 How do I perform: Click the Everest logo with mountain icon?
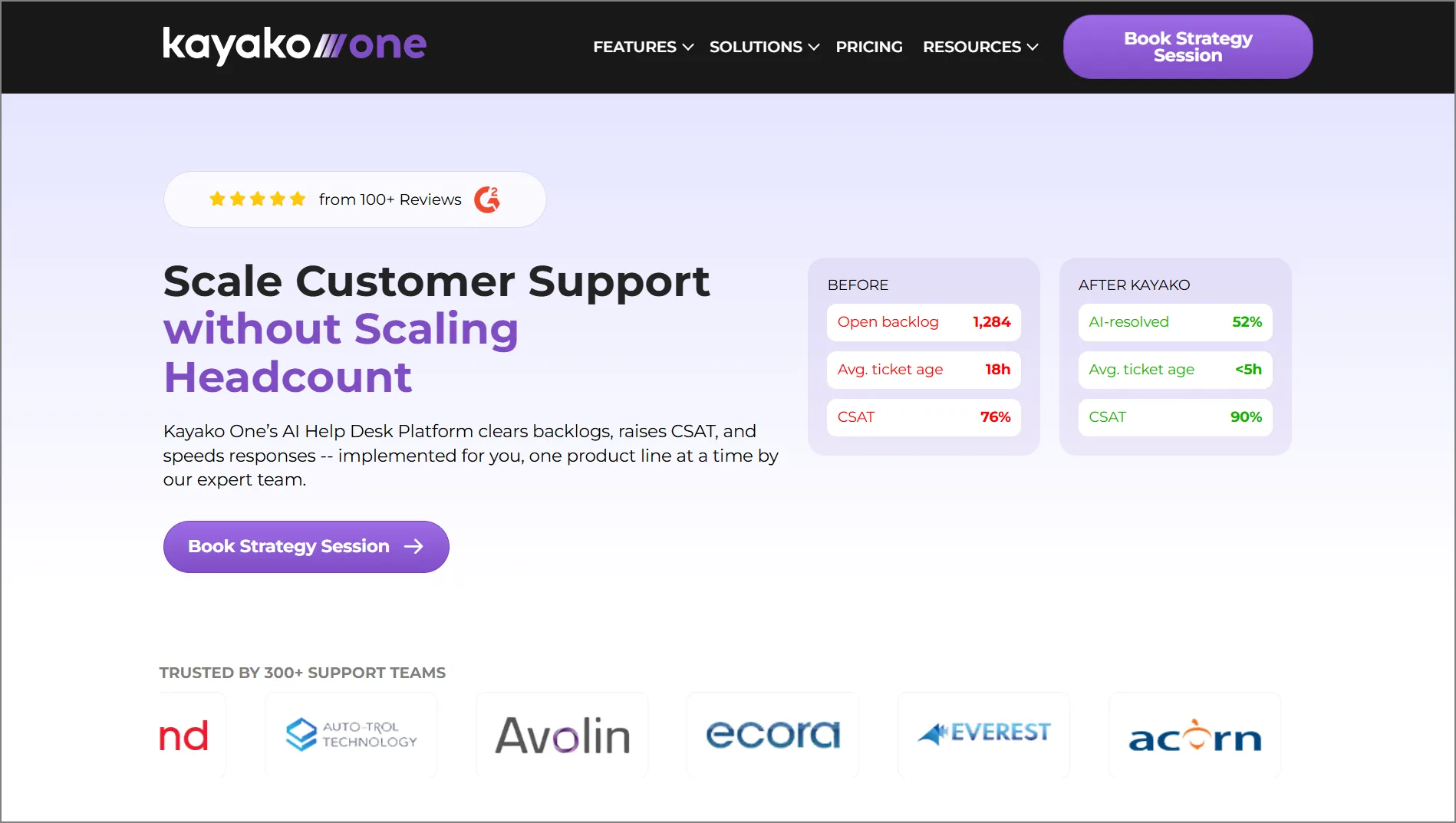[x=983, y=732]
